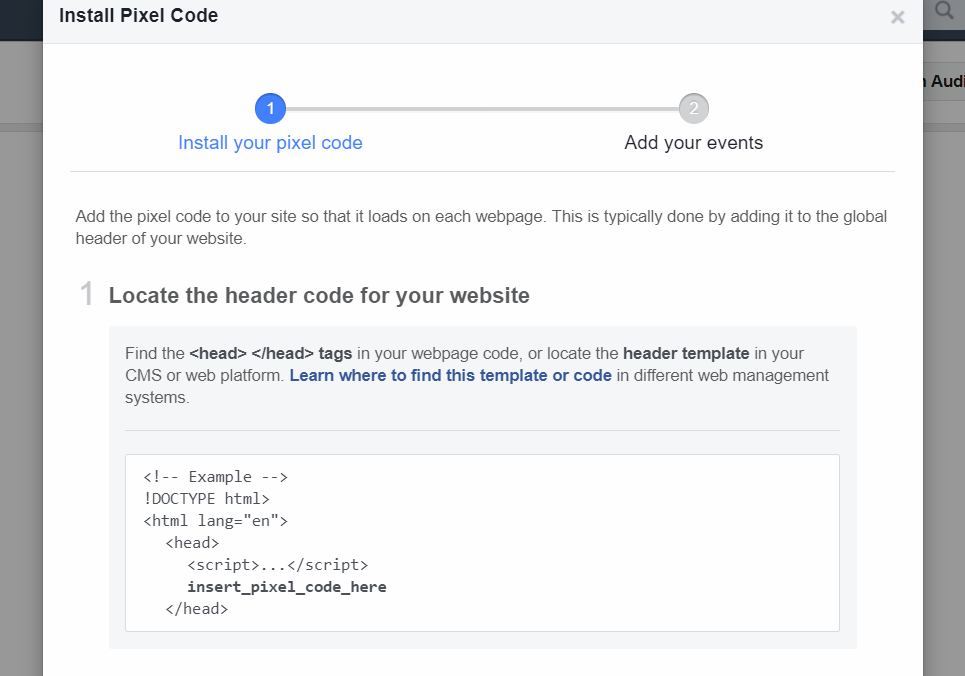Select step 1 circle in progress tracker
The width and height of the screenshot is (965, 676).
(x=270, y=108)
